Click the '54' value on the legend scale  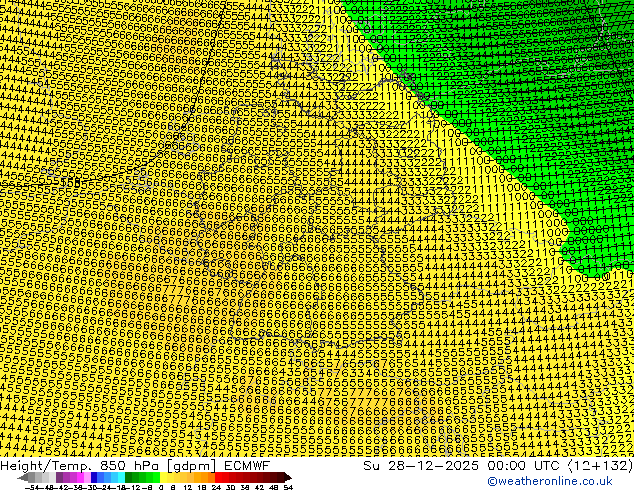(289, 487)
